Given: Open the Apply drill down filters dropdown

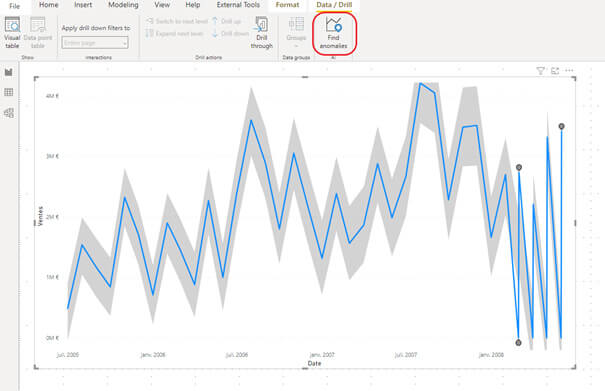Looking at the screenshot, I should 95,42.
